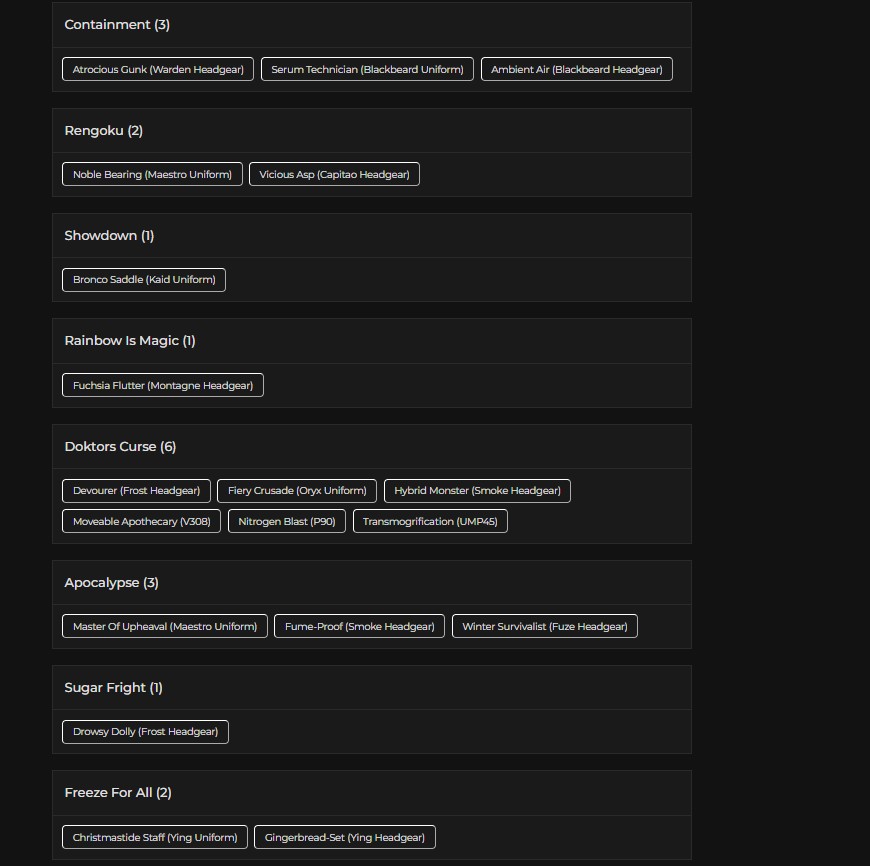Click Gingerbread-Set (Ying Headgear) item

pyautogui.click(x=345, y=837)
